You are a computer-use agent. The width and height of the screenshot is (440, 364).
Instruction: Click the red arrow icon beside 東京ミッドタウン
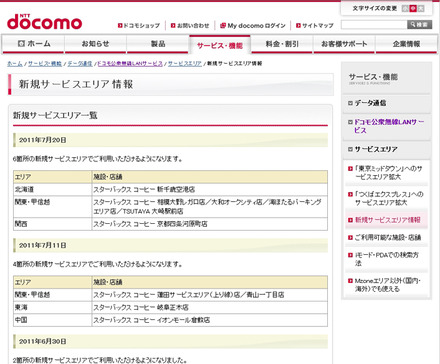tap(350, 169)
